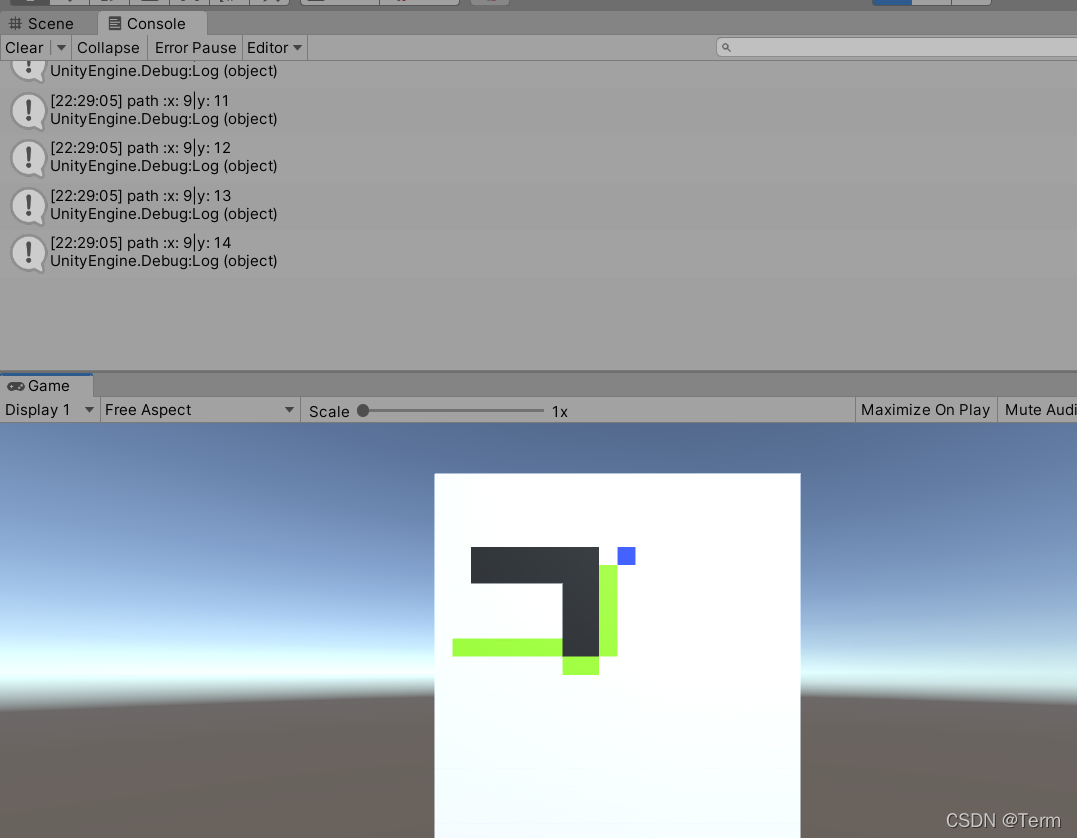Click the blue target square in Game view
Screen dimensions: 1077x838
(626, 556)
